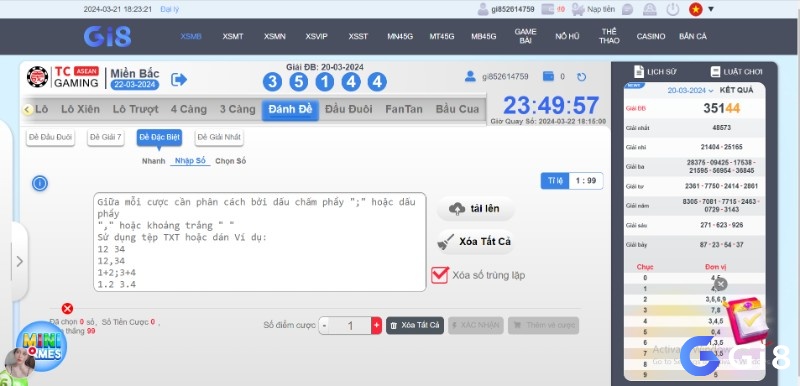Open the Mini Games icon
The width and height of the screenshot is (800, 386).
41,347
